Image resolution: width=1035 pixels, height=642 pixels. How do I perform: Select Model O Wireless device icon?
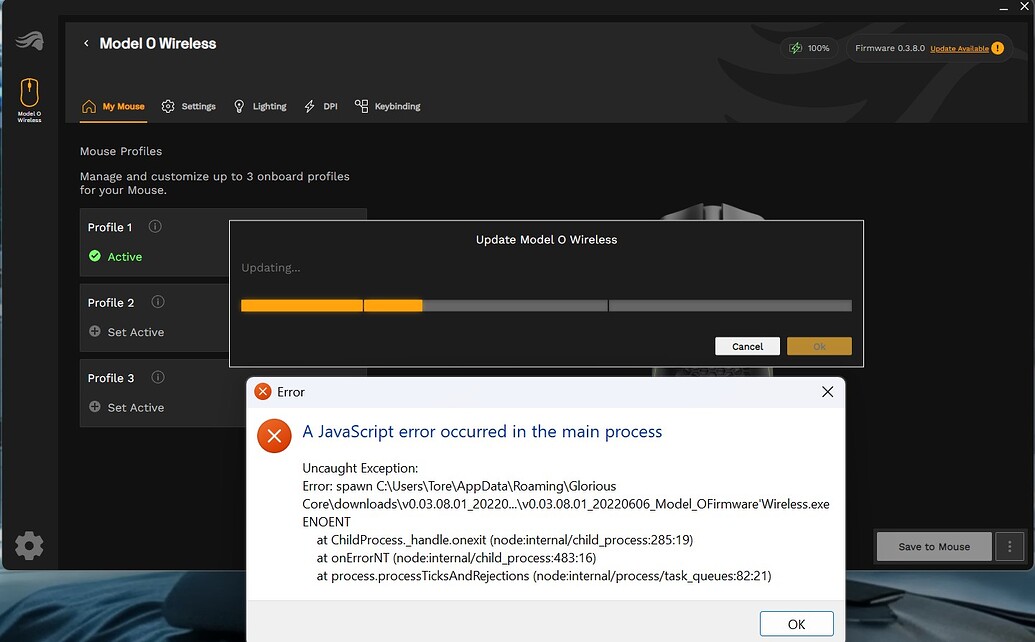click(x=29, y=99)
